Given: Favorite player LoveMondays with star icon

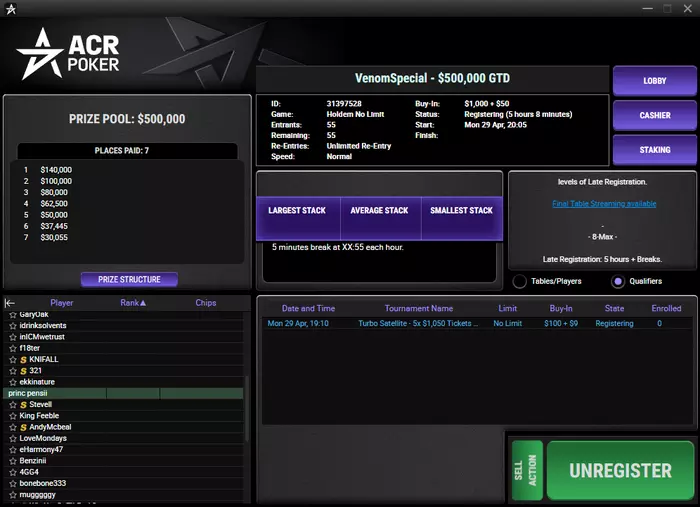Looking at the screenshot, I should coord(13,439).
